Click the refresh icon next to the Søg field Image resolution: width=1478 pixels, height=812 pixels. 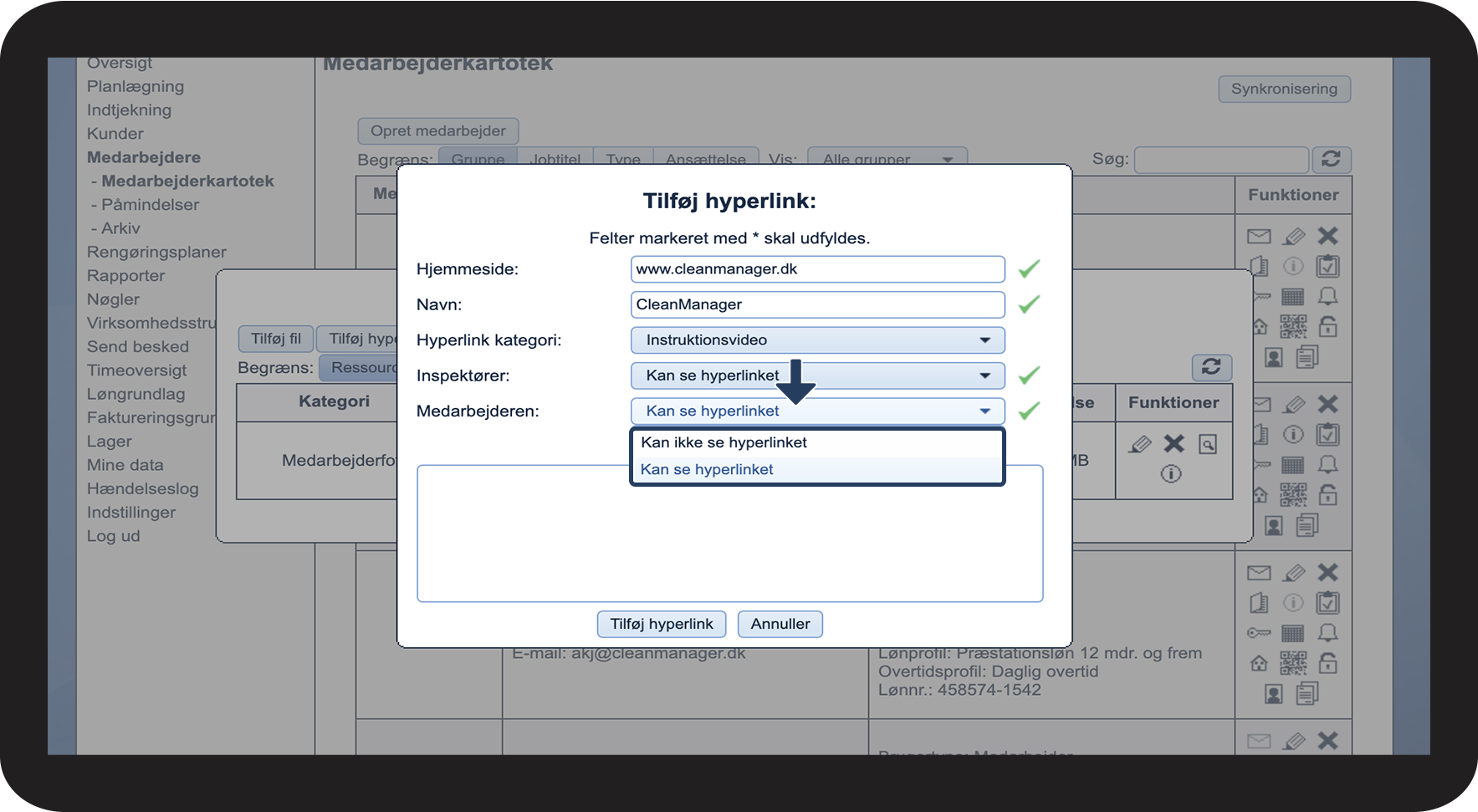(1331, 159)
